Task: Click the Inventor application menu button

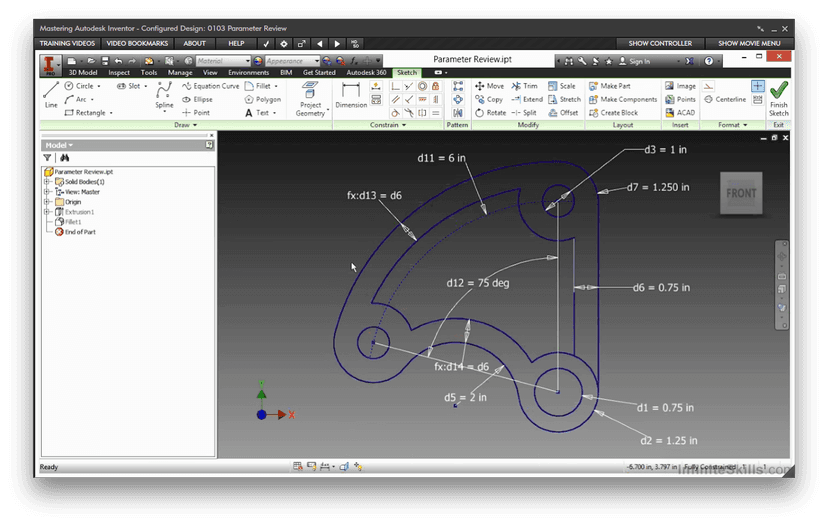Action: (50, 65)
